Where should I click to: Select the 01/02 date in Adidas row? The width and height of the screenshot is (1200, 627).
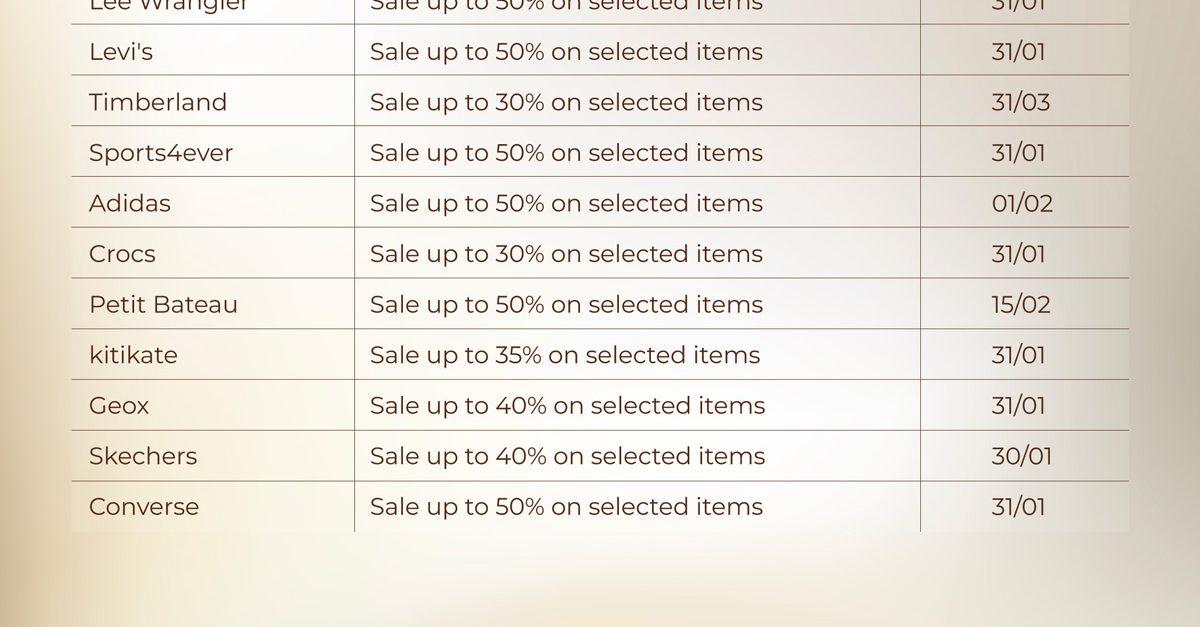coord(1022,203)
